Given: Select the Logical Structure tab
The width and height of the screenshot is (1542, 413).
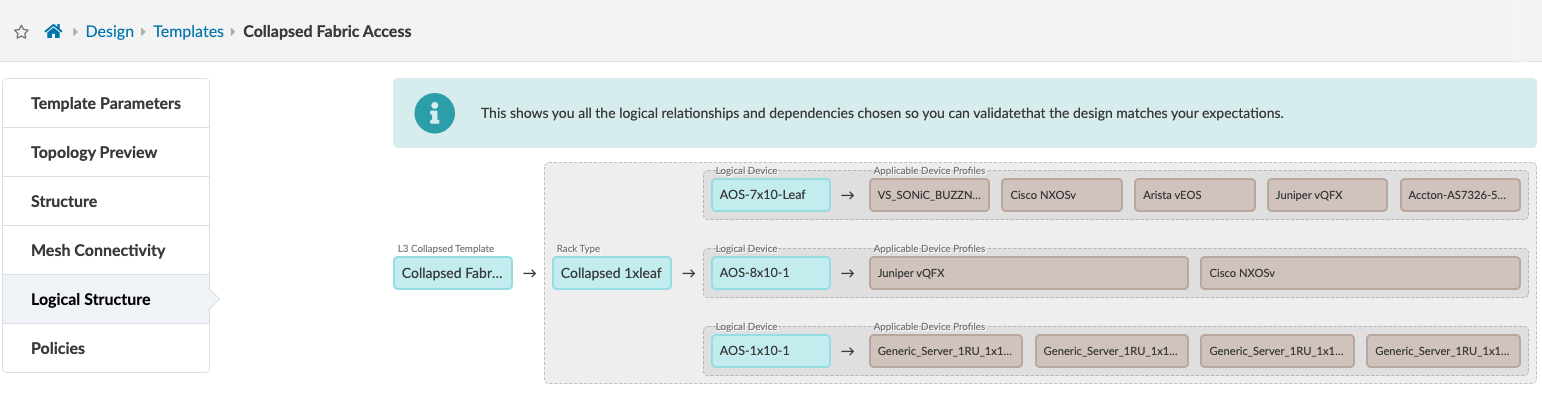Looking at the screenshot, I should (91, 299).
